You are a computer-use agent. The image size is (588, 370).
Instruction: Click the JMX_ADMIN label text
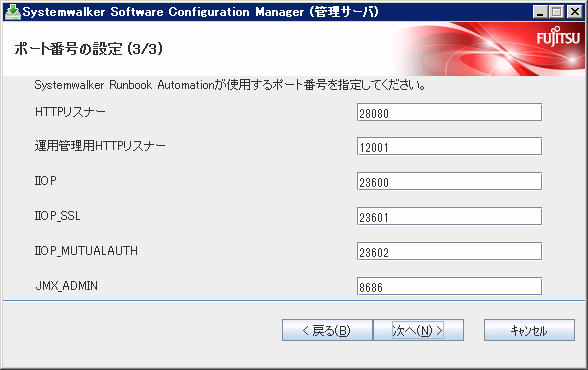(67, 286)
